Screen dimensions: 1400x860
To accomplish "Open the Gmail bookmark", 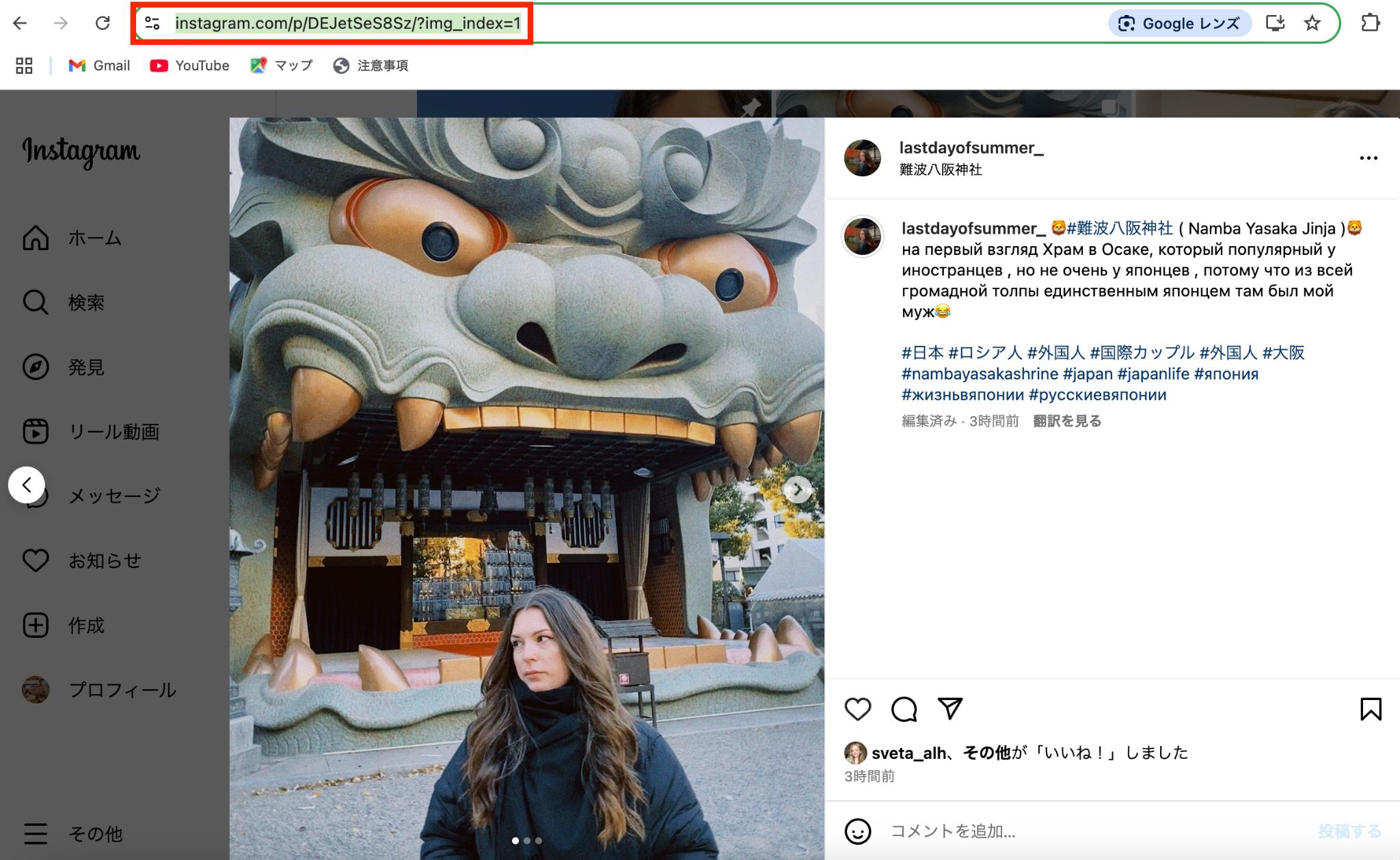I will (x=99, y=66).
